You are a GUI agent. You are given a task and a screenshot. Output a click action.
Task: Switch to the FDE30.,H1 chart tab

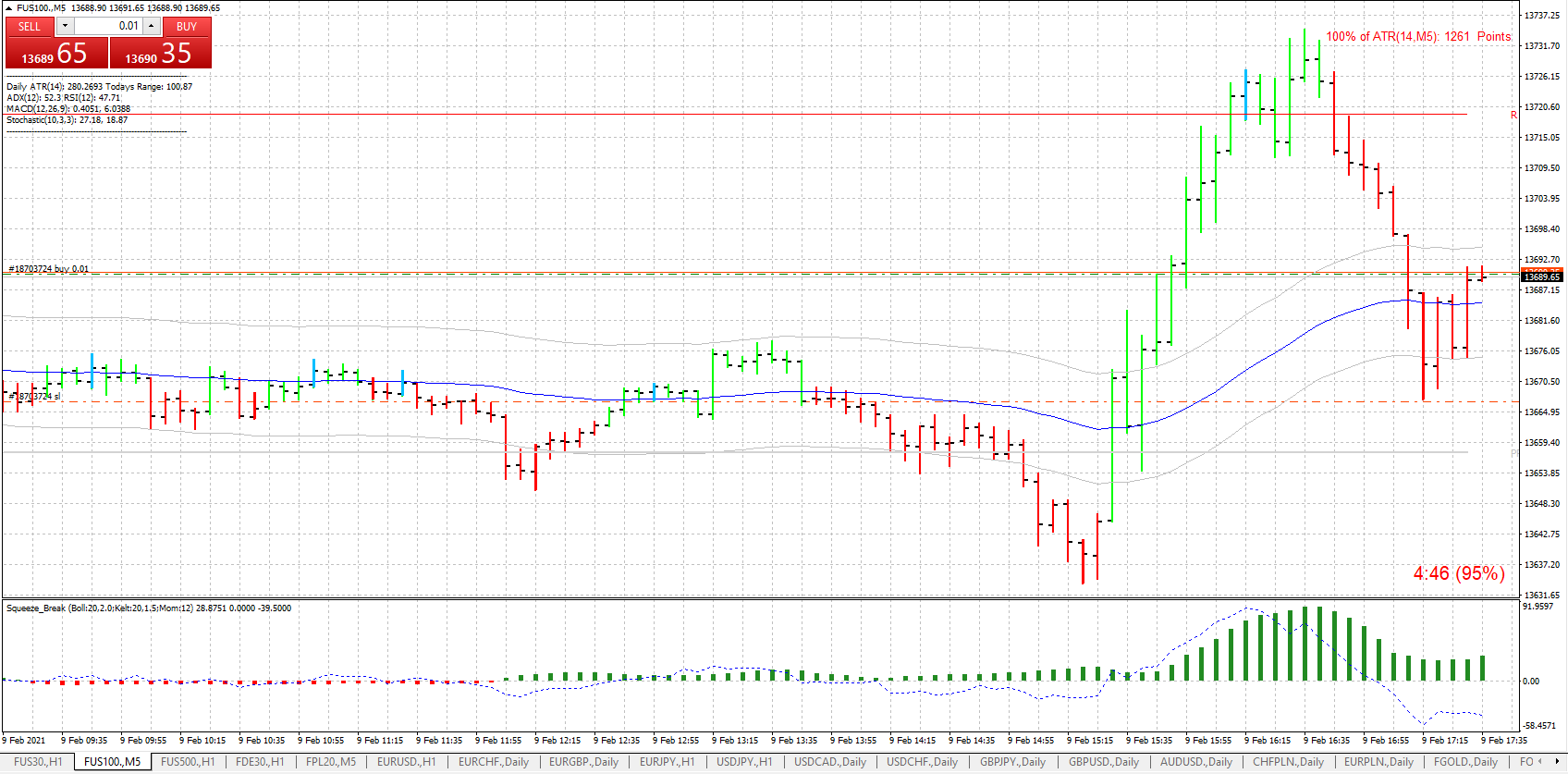click(x=260, y=762)
